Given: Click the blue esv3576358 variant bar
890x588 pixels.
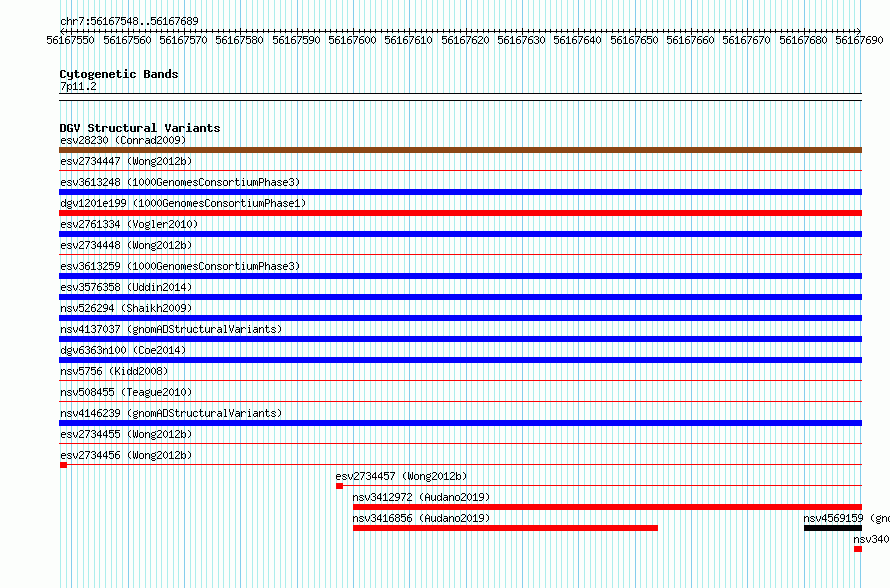Looking at the screenshot, I should 460,297.
